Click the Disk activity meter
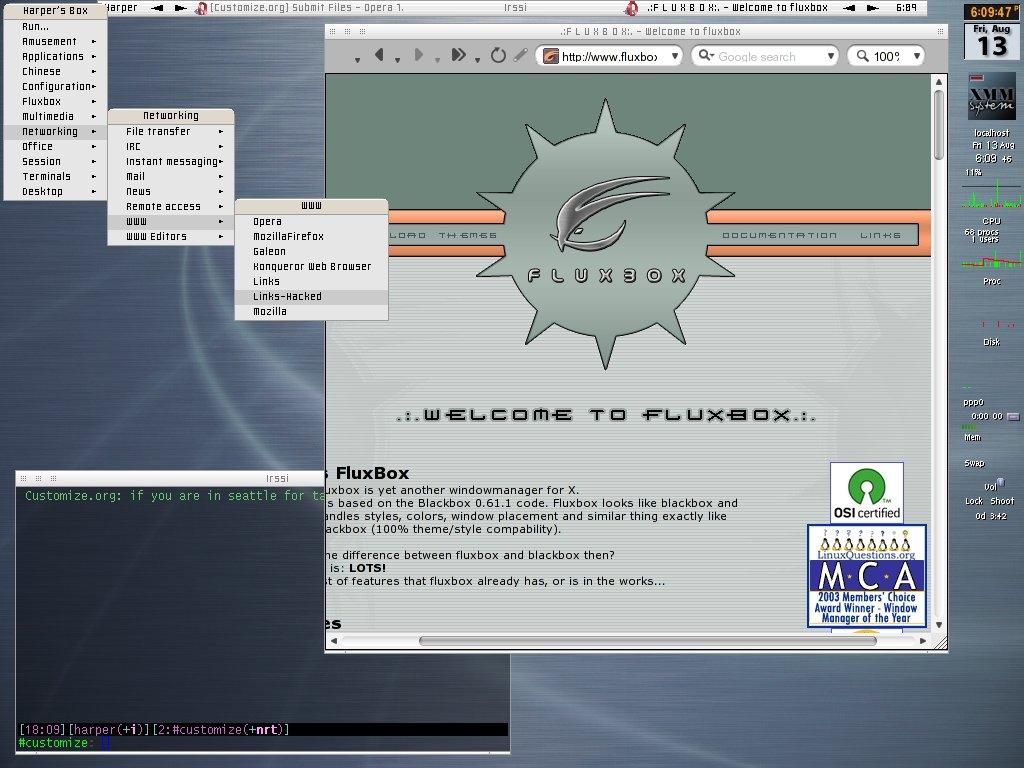The image size is (1024, 768). click(991, 323)
